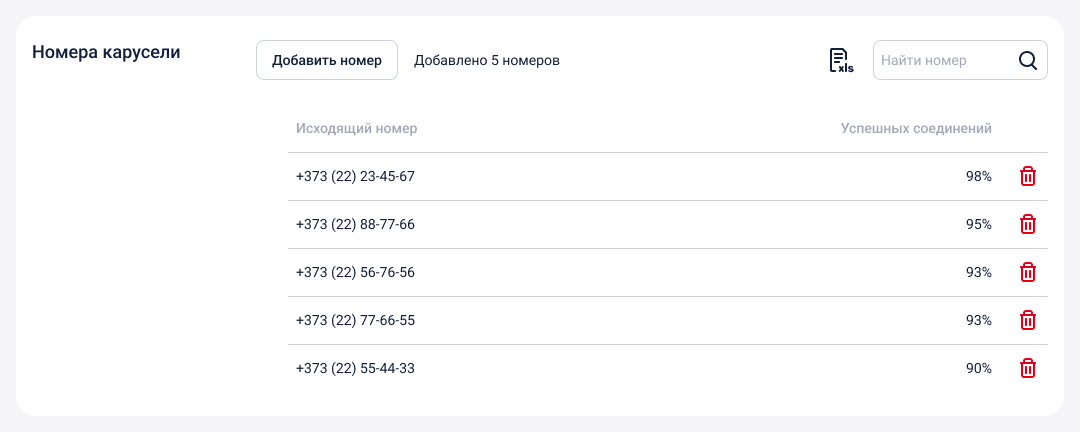Remove number +373 (22) 77-66-55 with trash icon
1080x432 pixels.
pyautogui.click(x=1027, y=320)
